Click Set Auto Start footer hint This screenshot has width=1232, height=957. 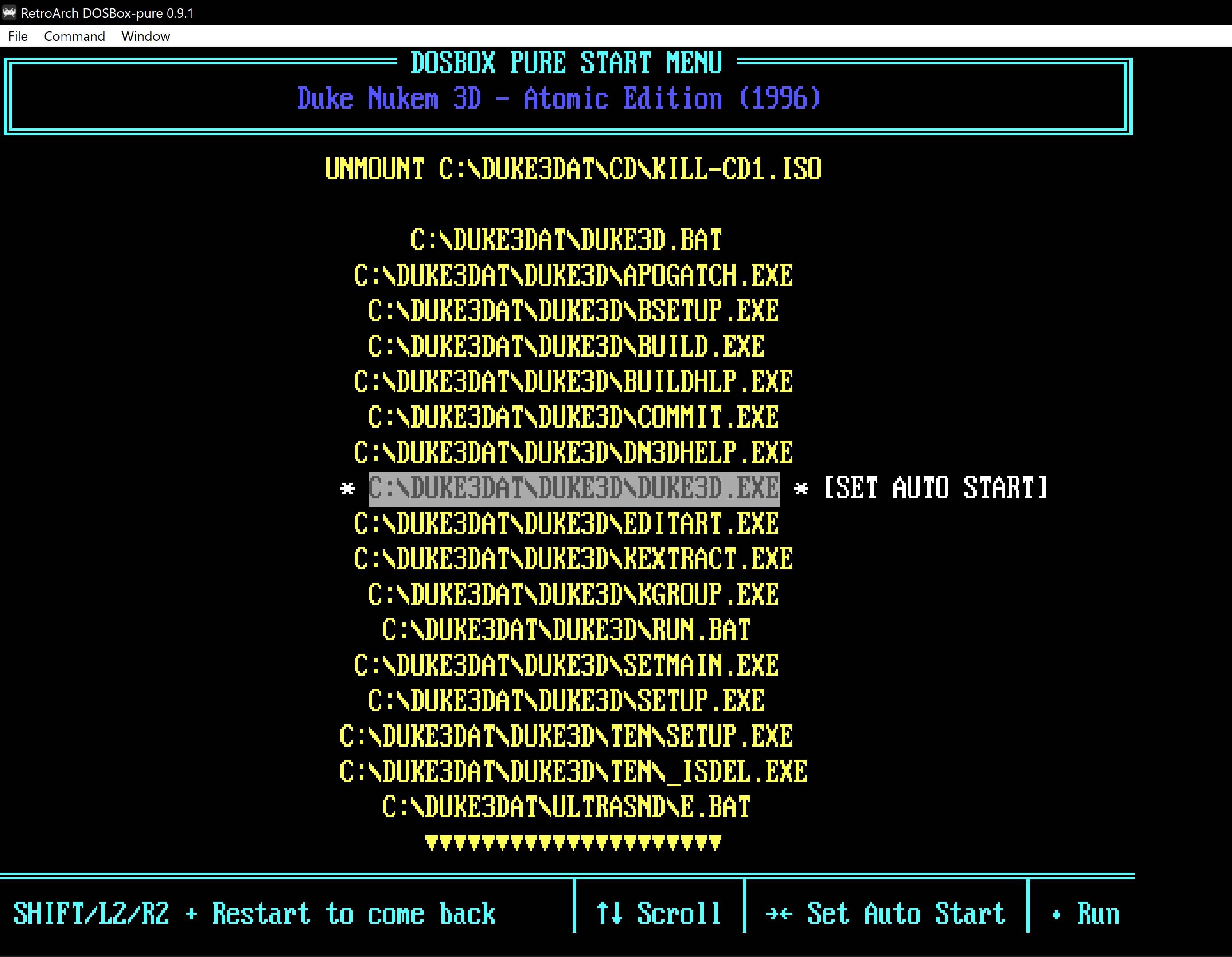click(x=885, y=914)
